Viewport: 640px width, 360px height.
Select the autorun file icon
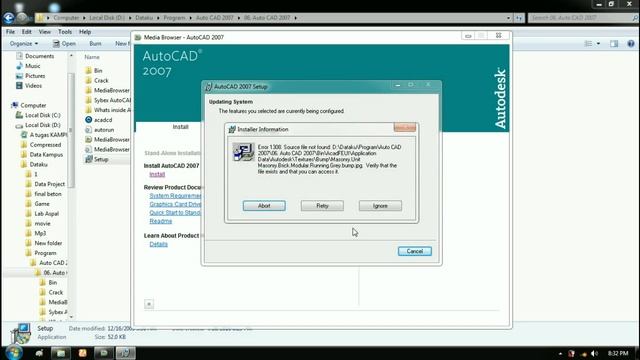(x=89, y=129)
